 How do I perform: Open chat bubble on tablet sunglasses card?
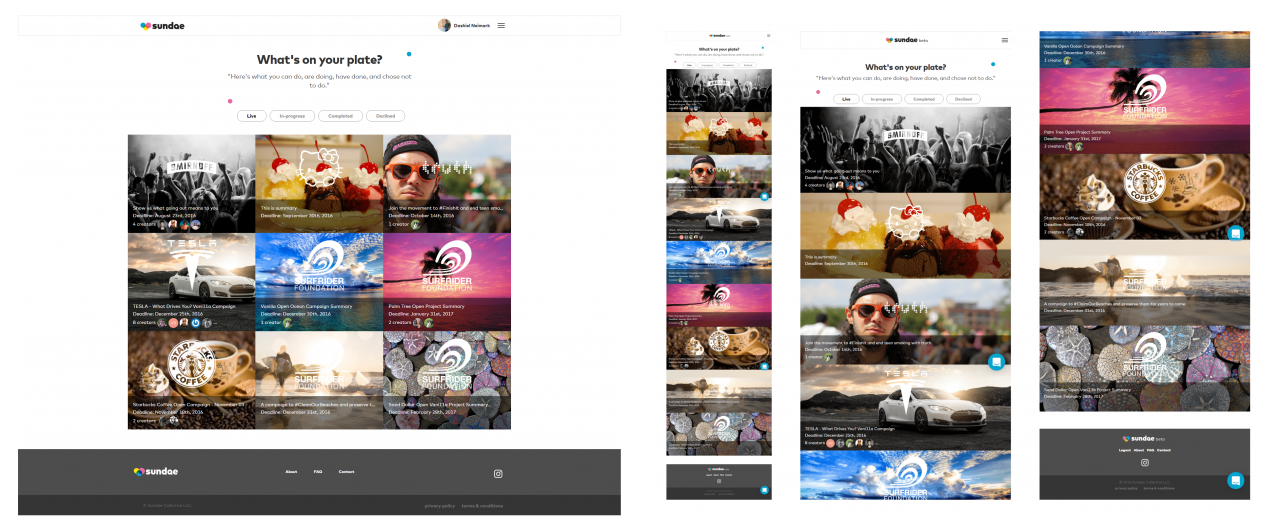tap(996, 362)
